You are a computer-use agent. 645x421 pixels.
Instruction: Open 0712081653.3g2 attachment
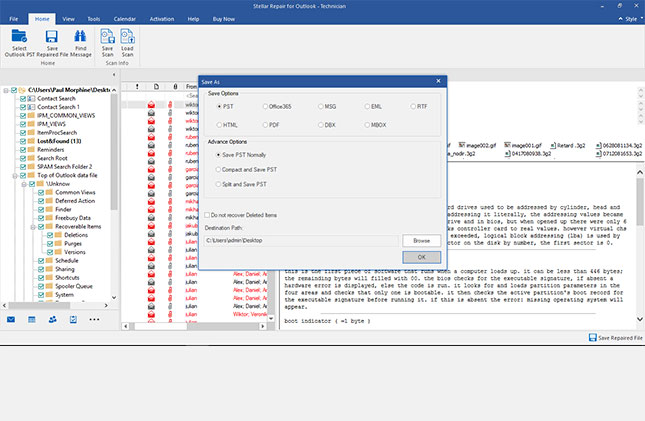[x=619, y=154]
